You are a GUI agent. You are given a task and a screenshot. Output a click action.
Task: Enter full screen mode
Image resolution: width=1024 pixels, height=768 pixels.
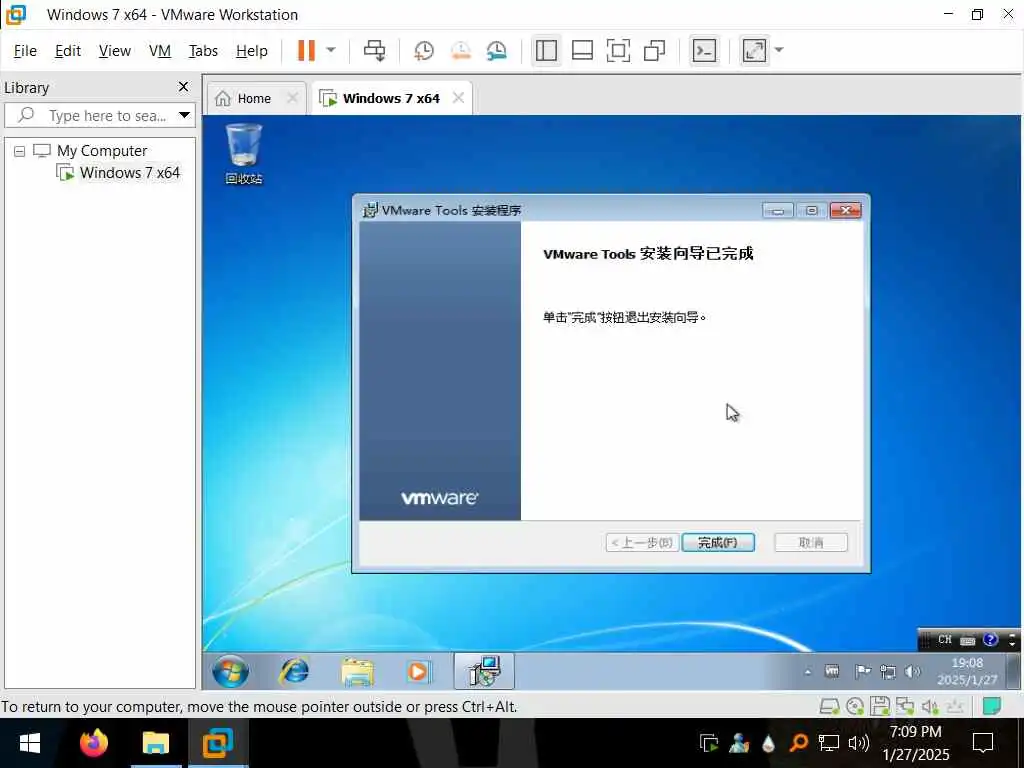[x=618, y=50]
